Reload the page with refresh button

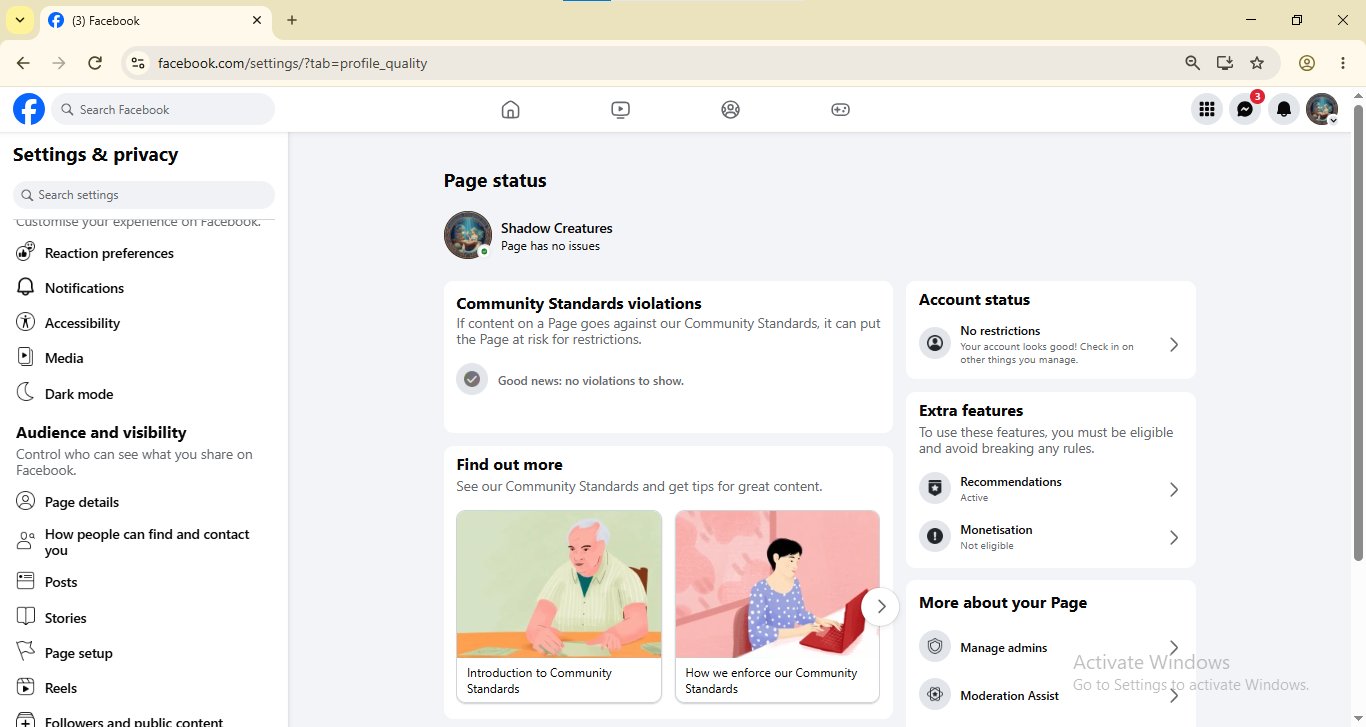tap(95, 63)
